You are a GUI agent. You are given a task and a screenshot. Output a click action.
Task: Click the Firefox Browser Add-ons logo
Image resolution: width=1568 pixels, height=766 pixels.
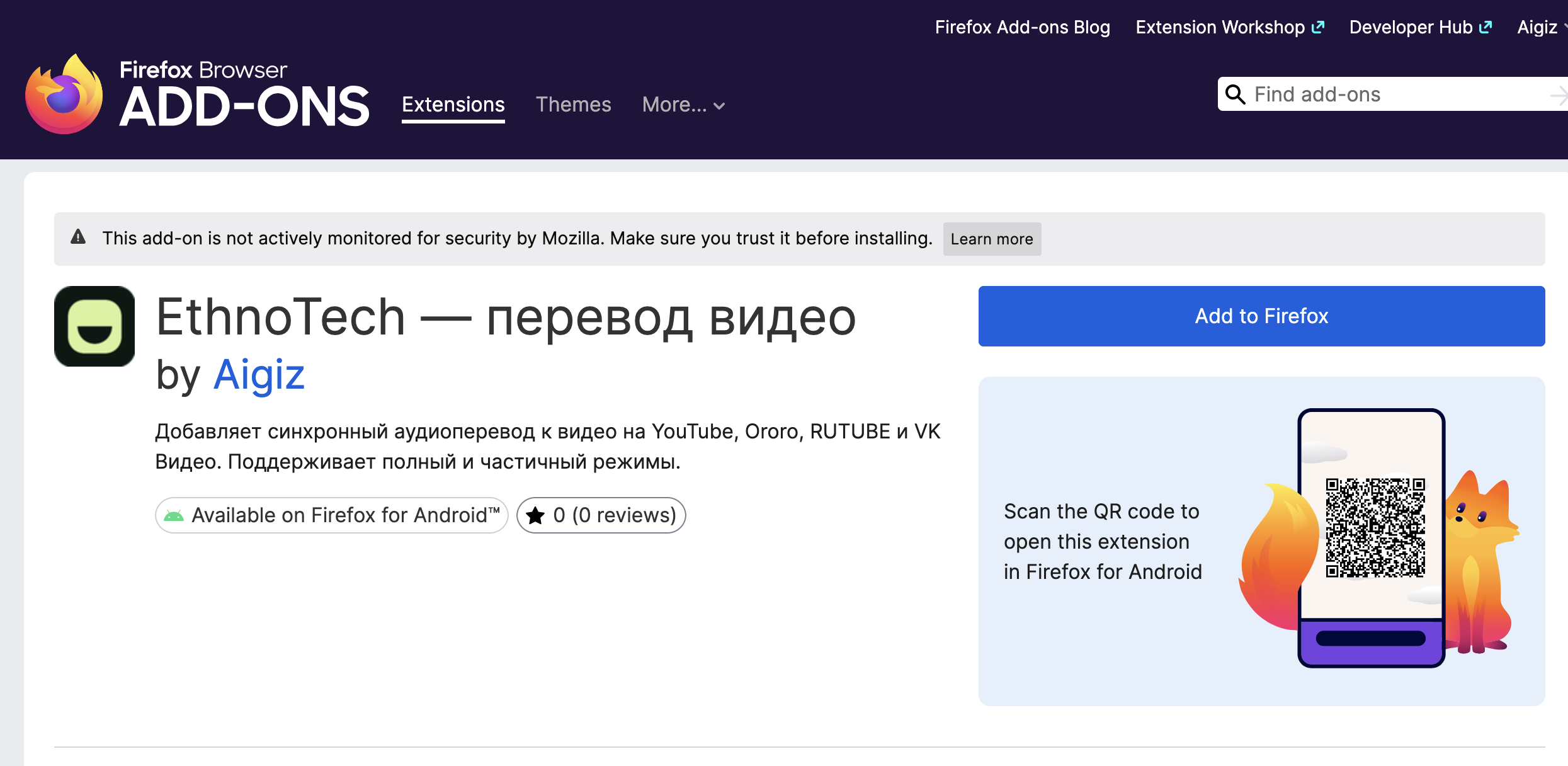[196, 94]
